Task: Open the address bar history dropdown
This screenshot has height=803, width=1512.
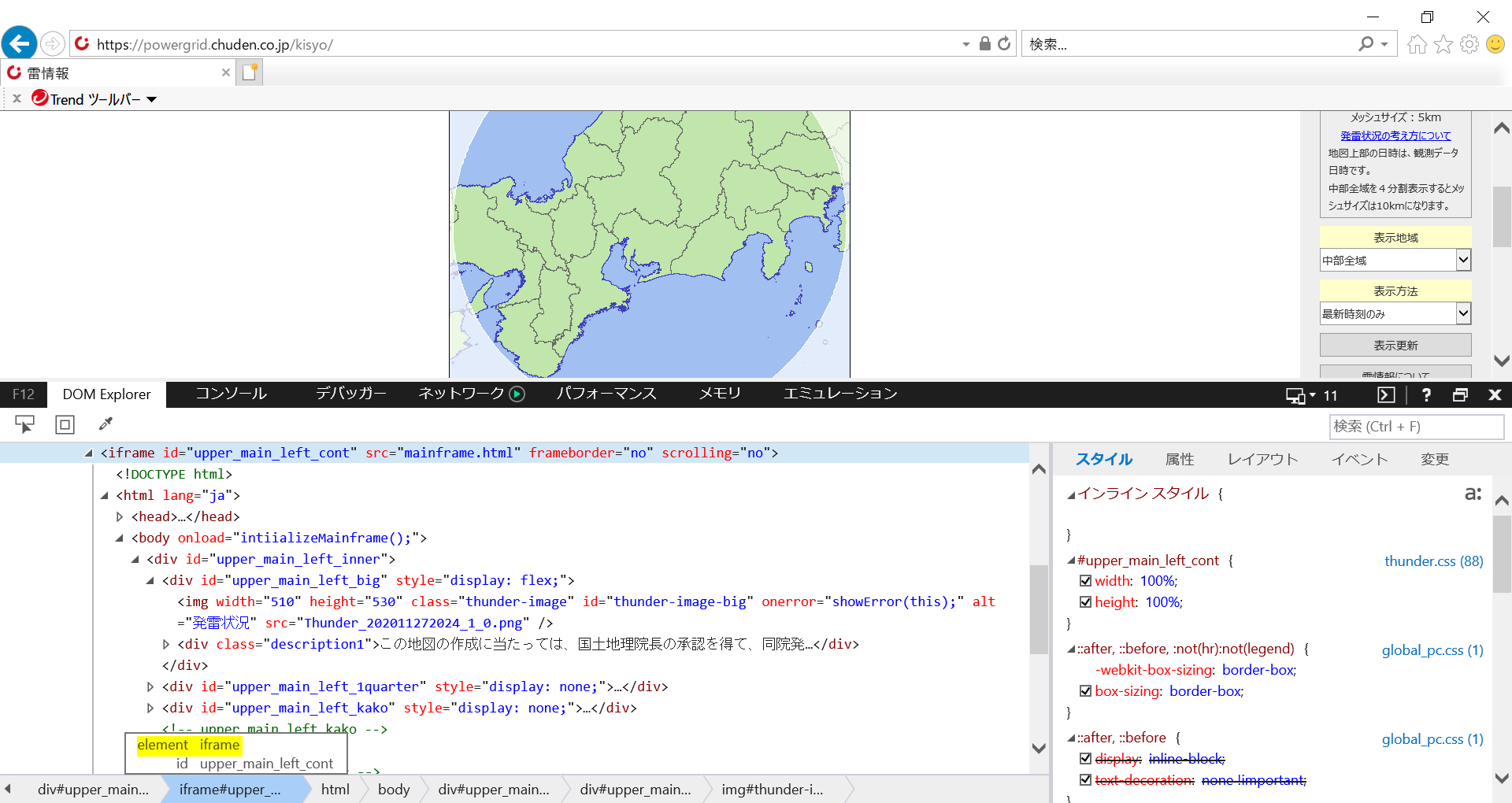Action: (x=966, y=45)
